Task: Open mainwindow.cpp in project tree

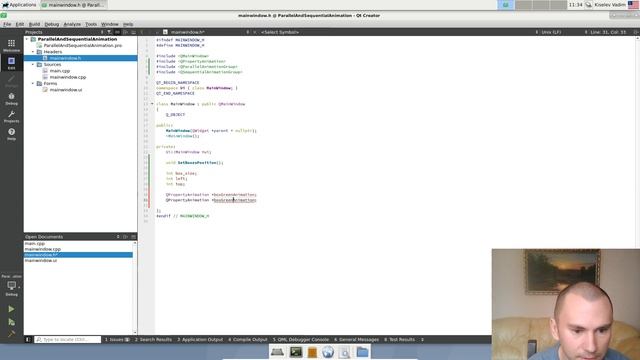Action: (68, 77)
